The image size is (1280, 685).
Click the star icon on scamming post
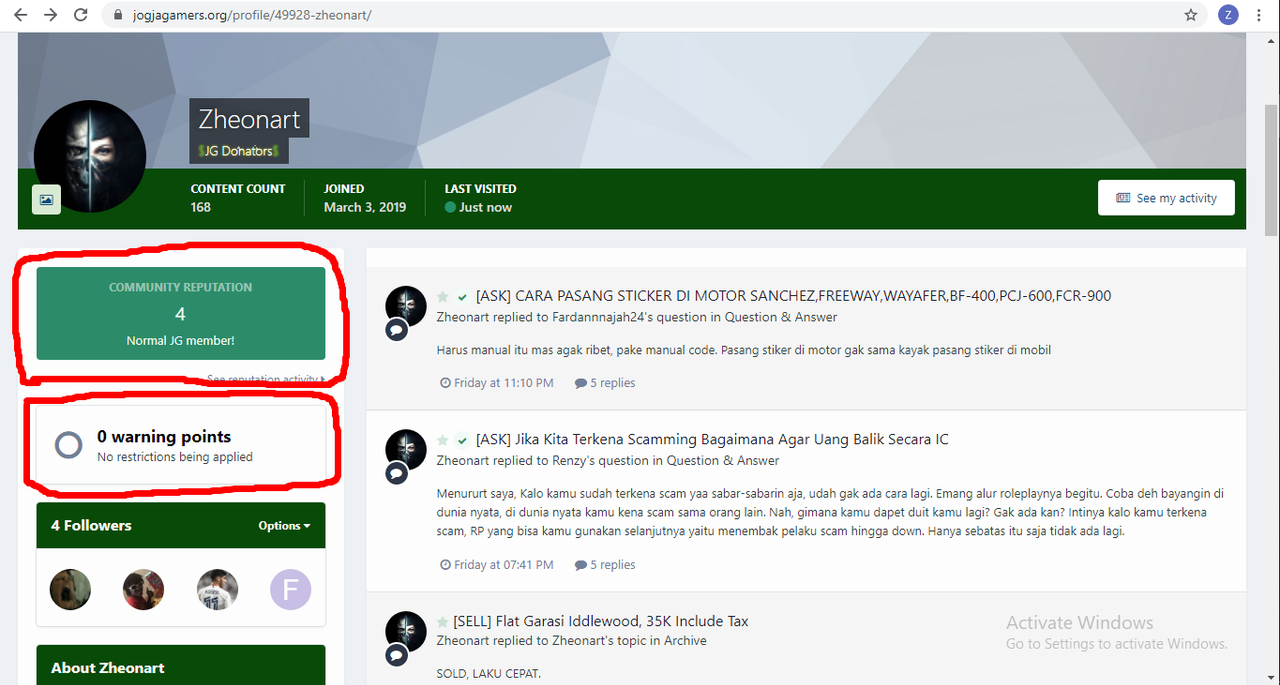(x=443, y=440)
